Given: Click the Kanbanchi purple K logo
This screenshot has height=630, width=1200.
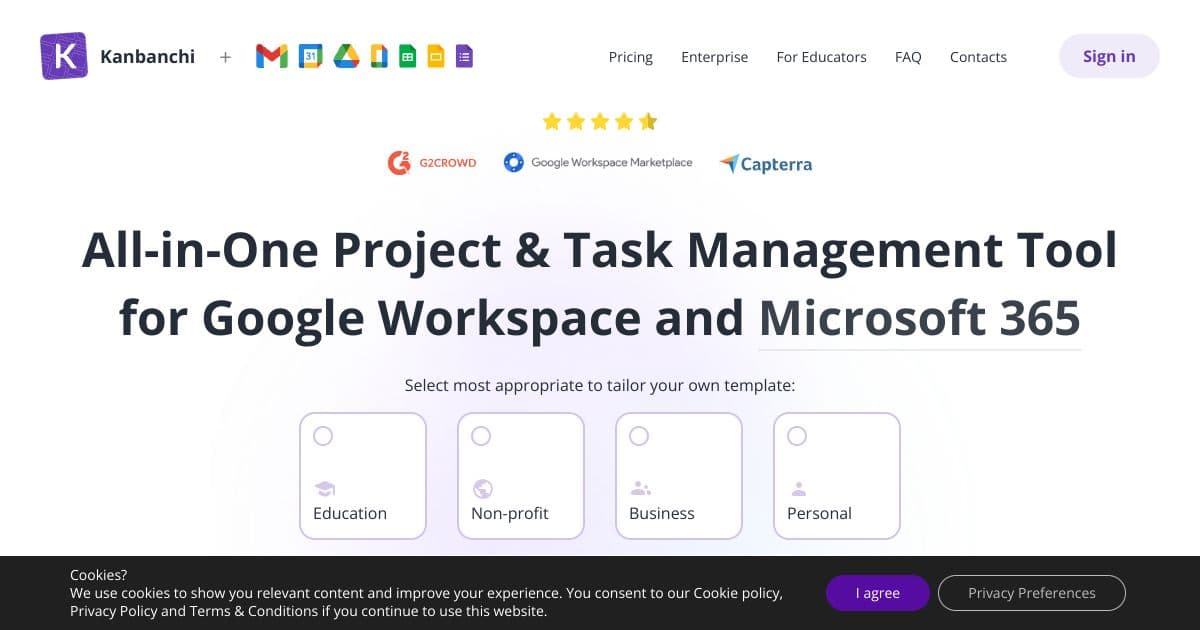Looking at the screenshot, I should coord(64,56).
